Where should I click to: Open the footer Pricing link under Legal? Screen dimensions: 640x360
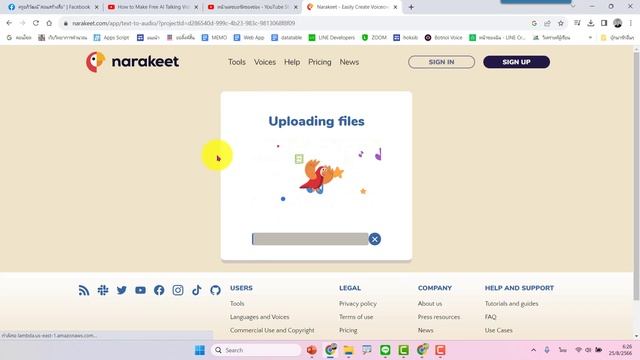(348, 330)
